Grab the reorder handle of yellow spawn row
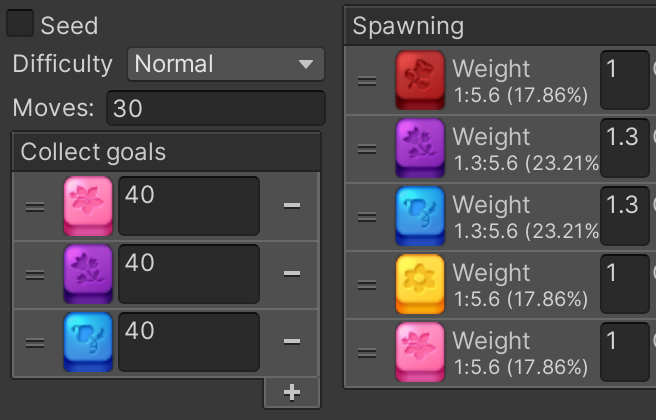The height and width of the screenshot is (420, 656). point(367,285)
